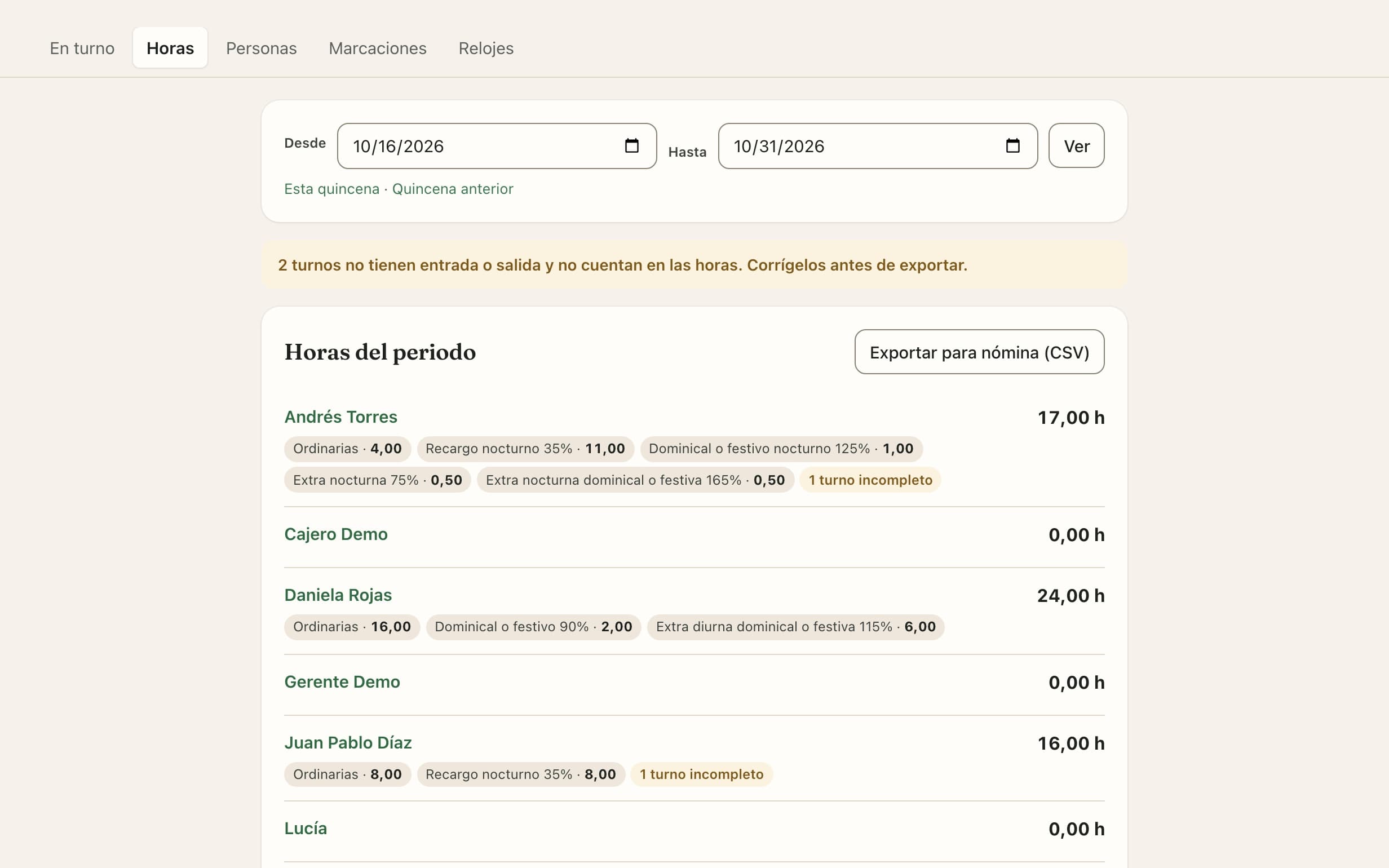Viewport: 1389px width, 868px height.
Task: Select the Horas tab
Action: 170,48
